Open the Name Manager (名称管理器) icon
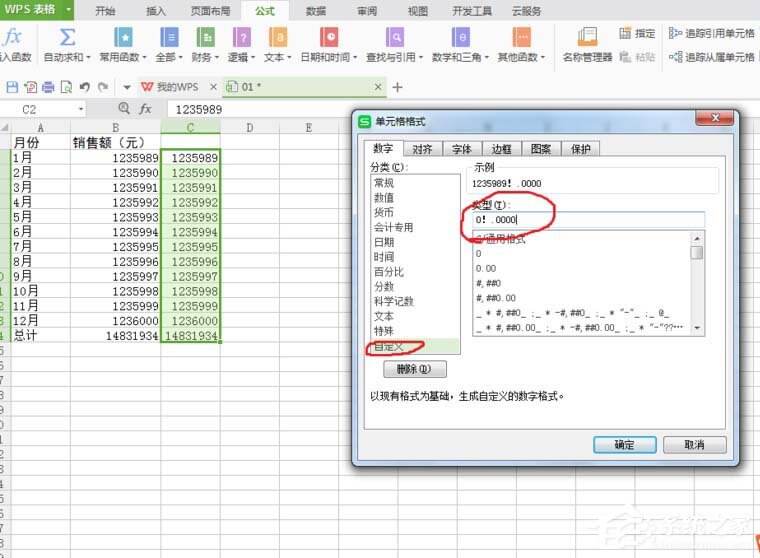Screen dimensions: 760x558 [x=587, y=37]
